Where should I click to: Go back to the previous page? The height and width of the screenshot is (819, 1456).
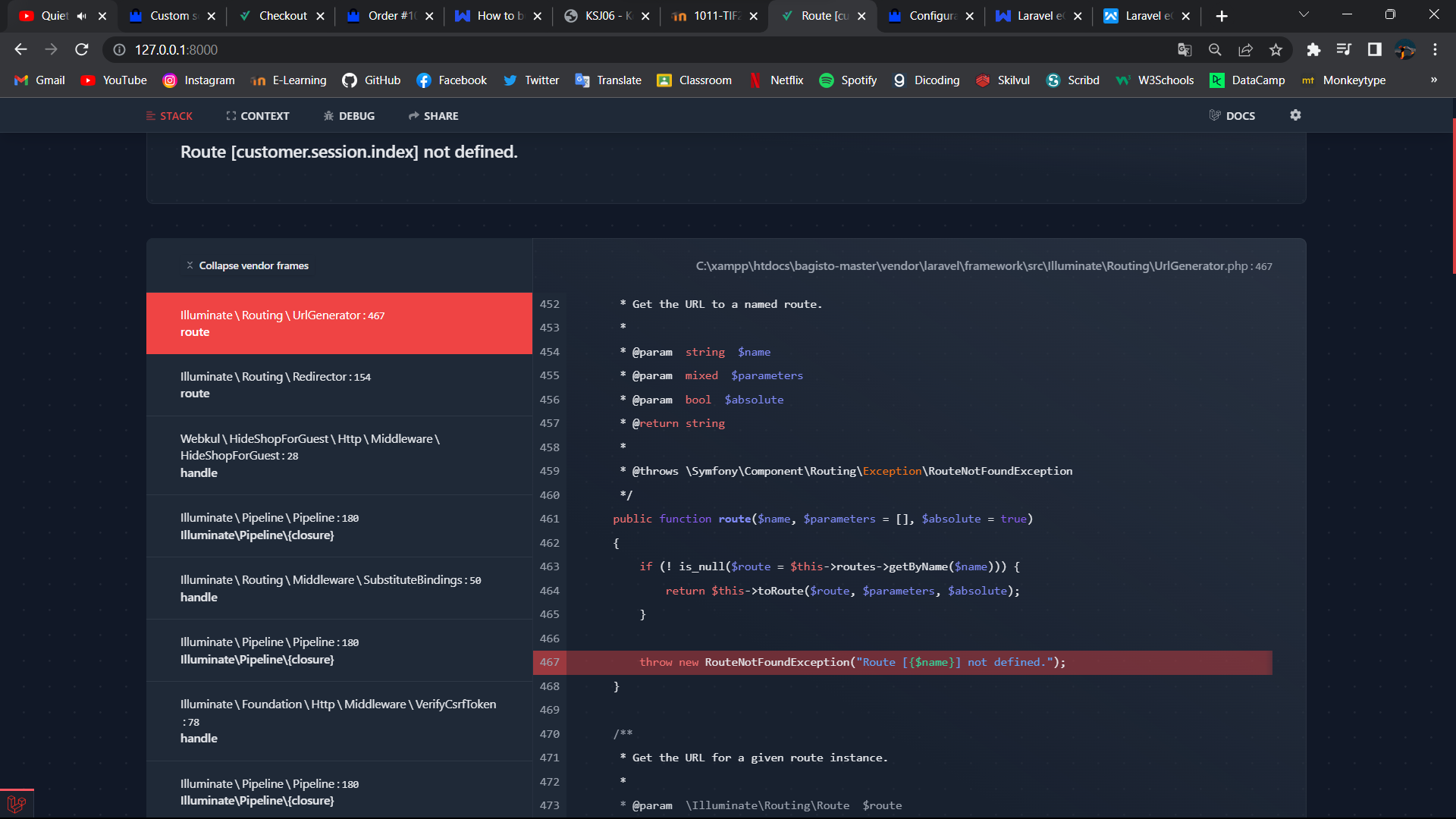[x=20, y=49]
